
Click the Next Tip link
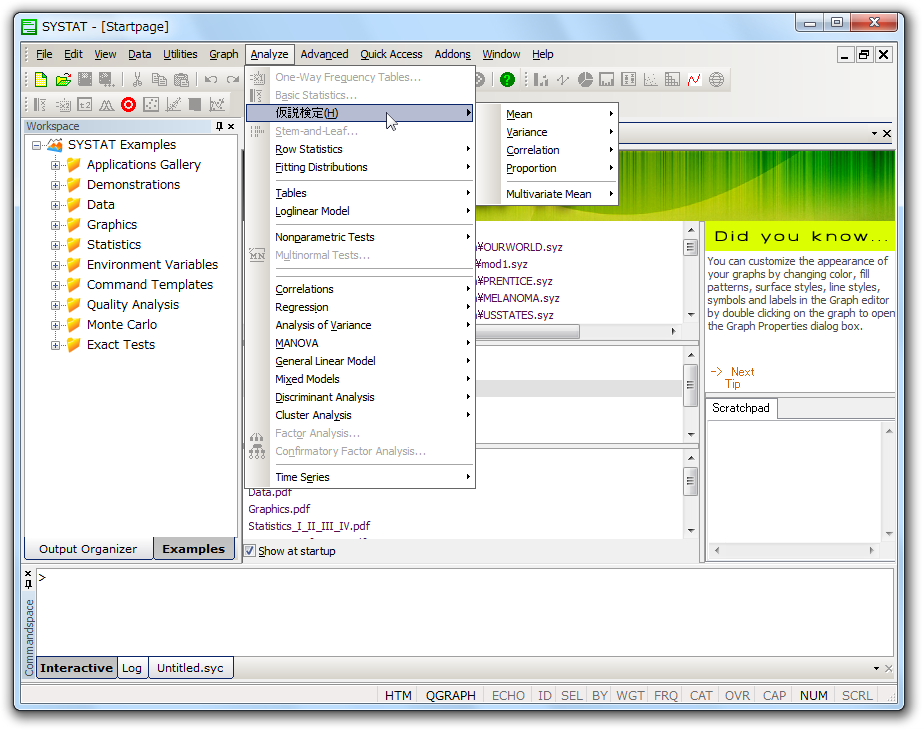[x=733, y=378]
